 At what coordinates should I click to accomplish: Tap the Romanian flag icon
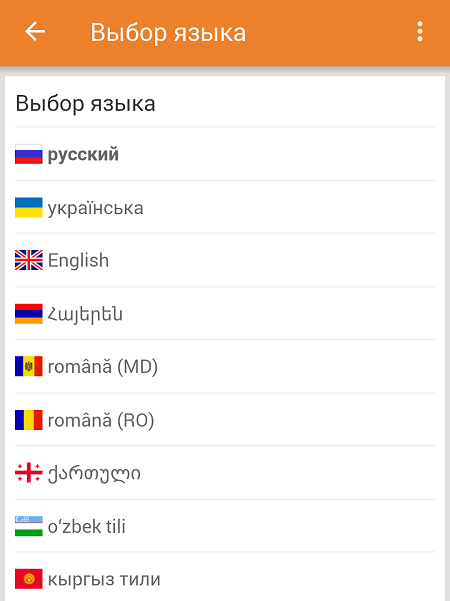click(29, 420)
